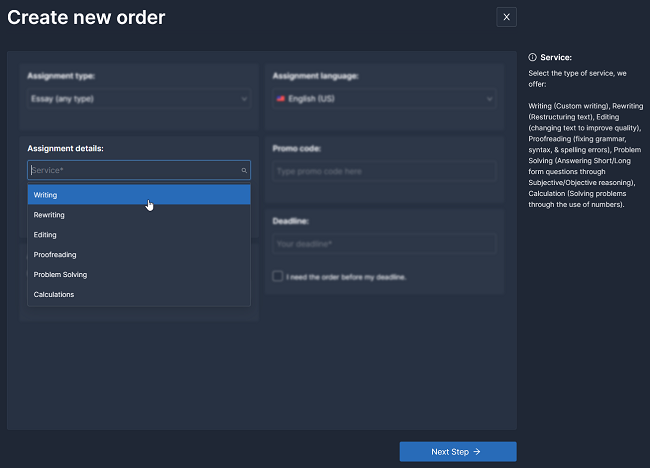Screen dimensions: 650x468
Task: Click the chevron arrow of Assignment type
Action: point(244,99)
